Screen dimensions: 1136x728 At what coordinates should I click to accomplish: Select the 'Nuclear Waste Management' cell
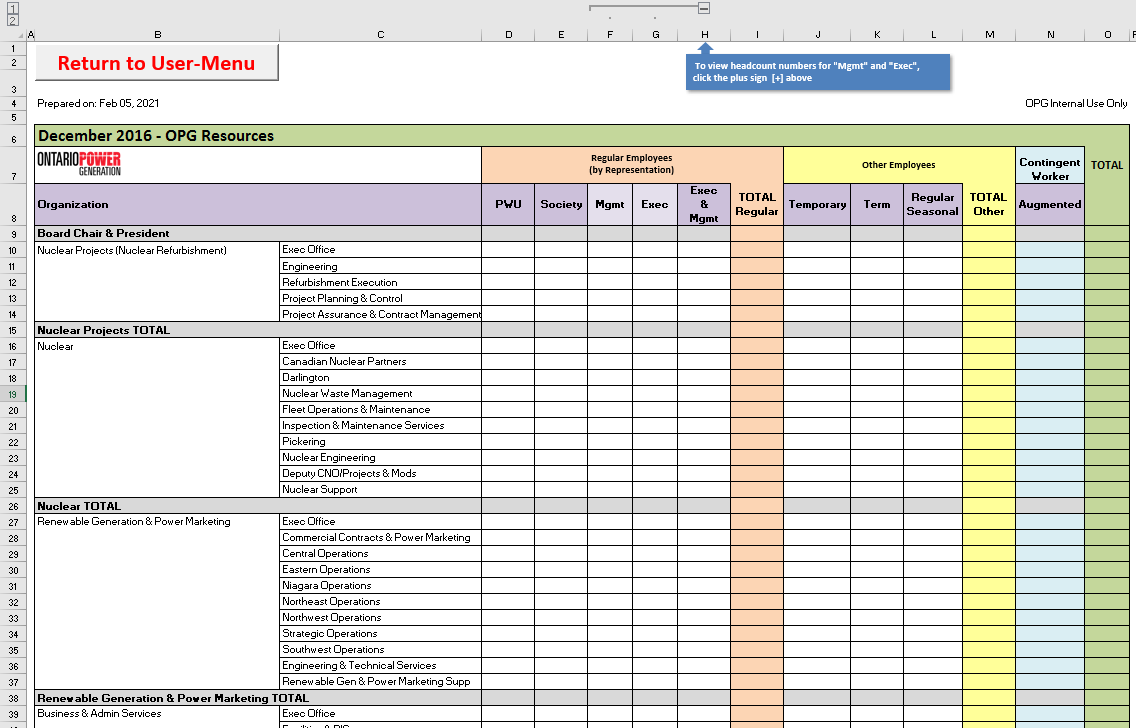point(380,393)
